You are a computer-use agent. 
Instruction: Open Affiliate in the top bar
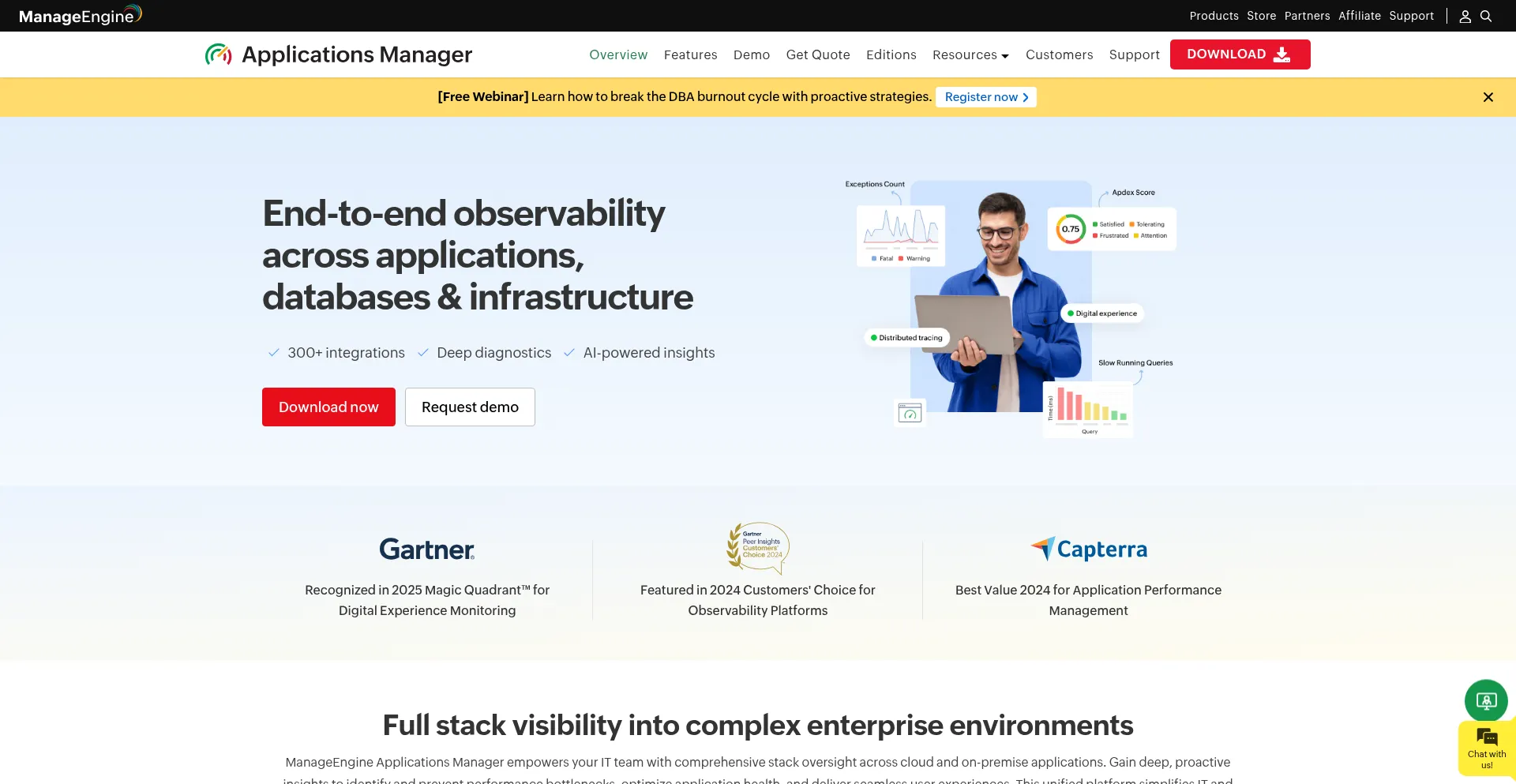(x=1360, y=16)
